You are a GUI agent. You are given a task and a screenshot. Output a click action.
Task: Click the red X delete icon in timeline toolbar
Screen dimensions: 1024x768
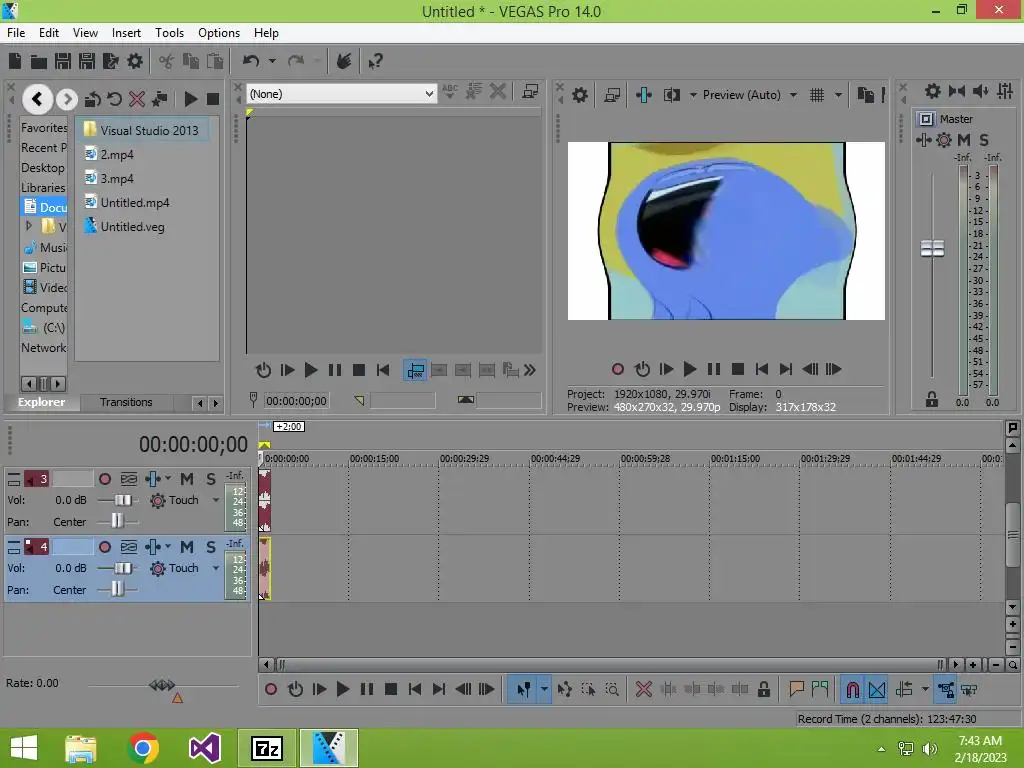pos(643,689)
